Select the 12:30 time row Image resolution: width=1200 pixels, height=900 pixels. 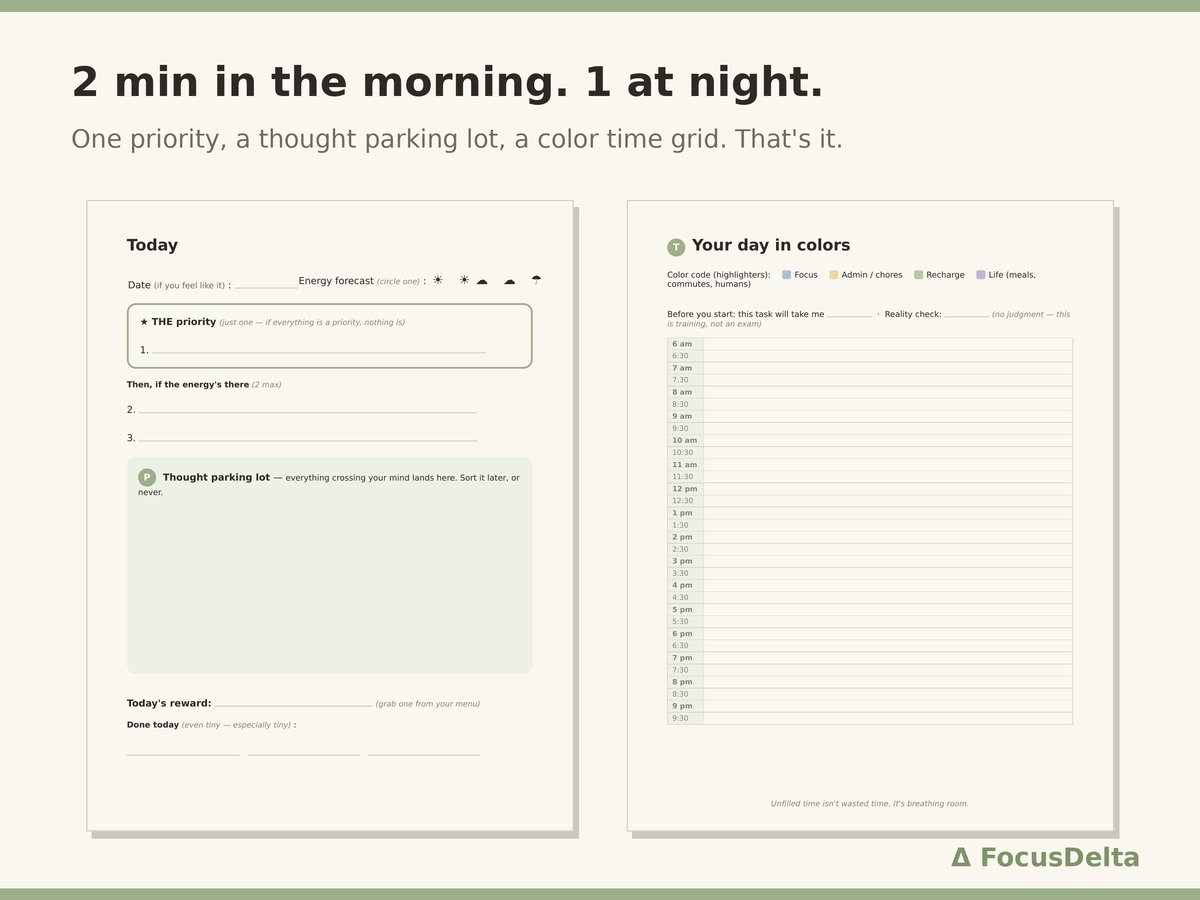870,501
